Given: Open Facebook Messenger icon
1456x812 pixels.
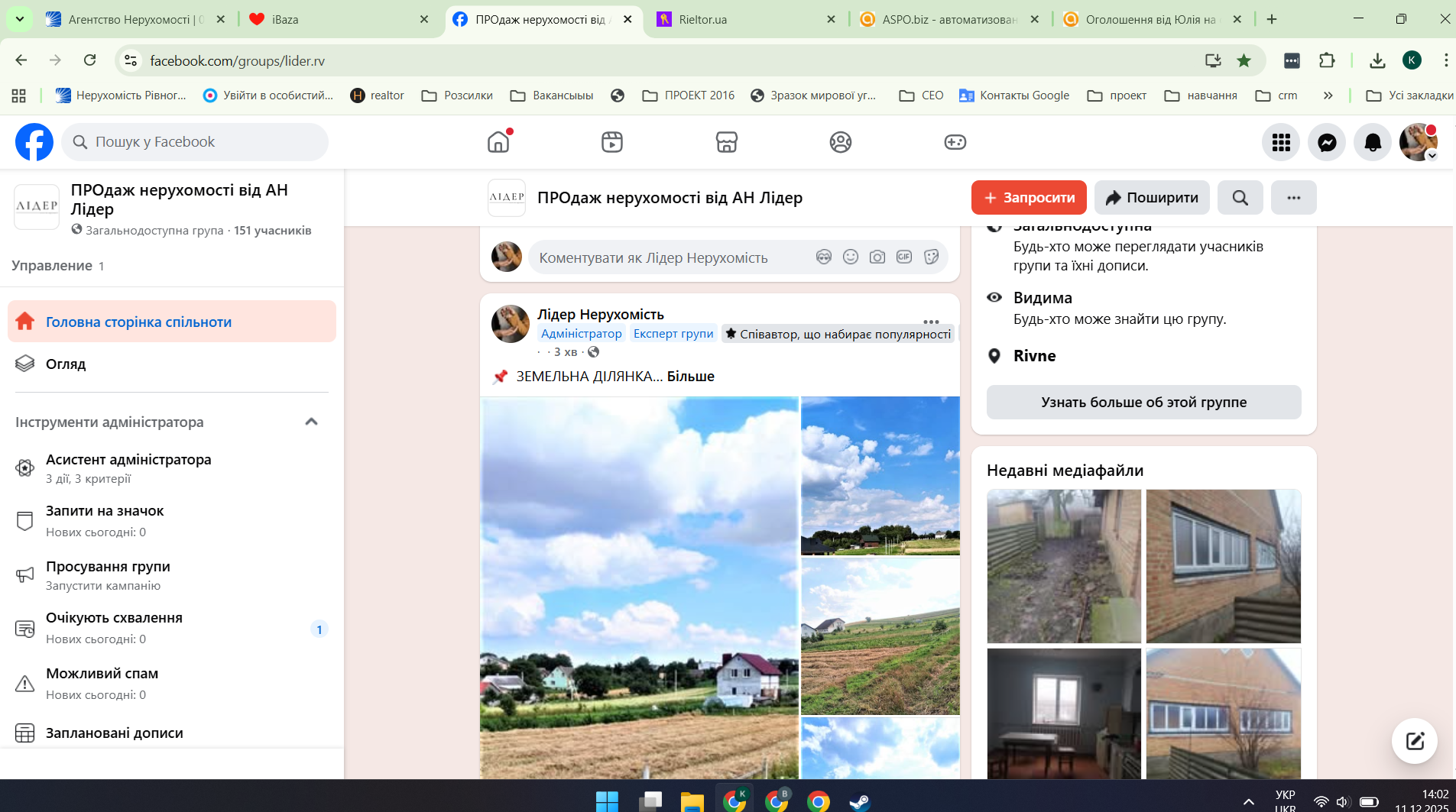Looking at the screenshot, I should 1327,142.
